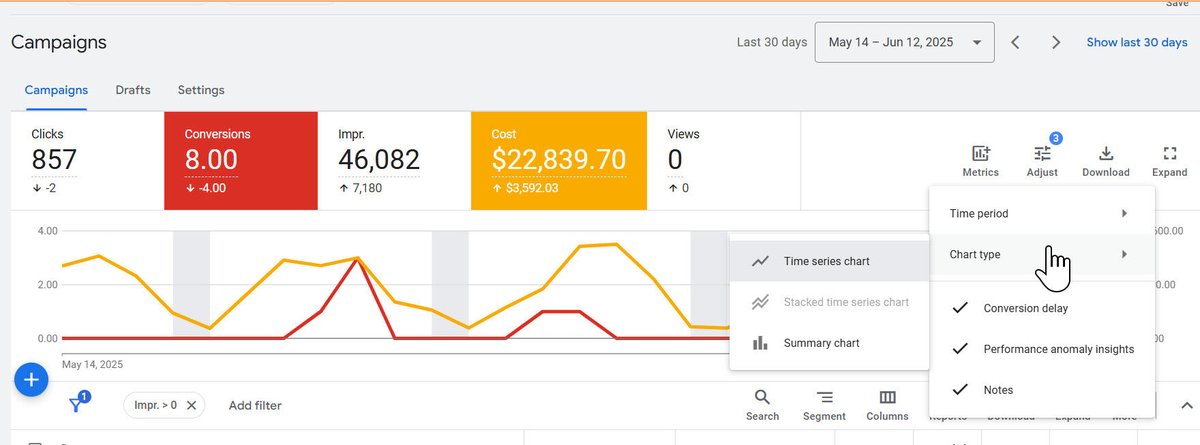The image size is (1200, 445).
Task: Collapse the table toolbar chevron
Action: [1186, 405]
